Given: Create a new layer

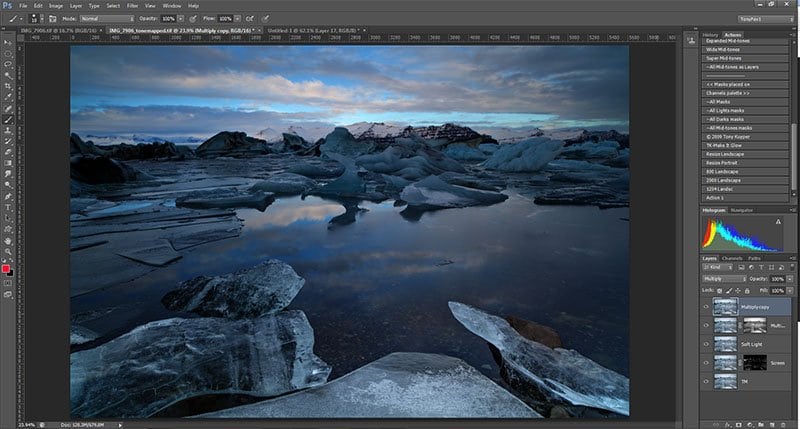Looking at the screenshot, I should coord(771,424).
